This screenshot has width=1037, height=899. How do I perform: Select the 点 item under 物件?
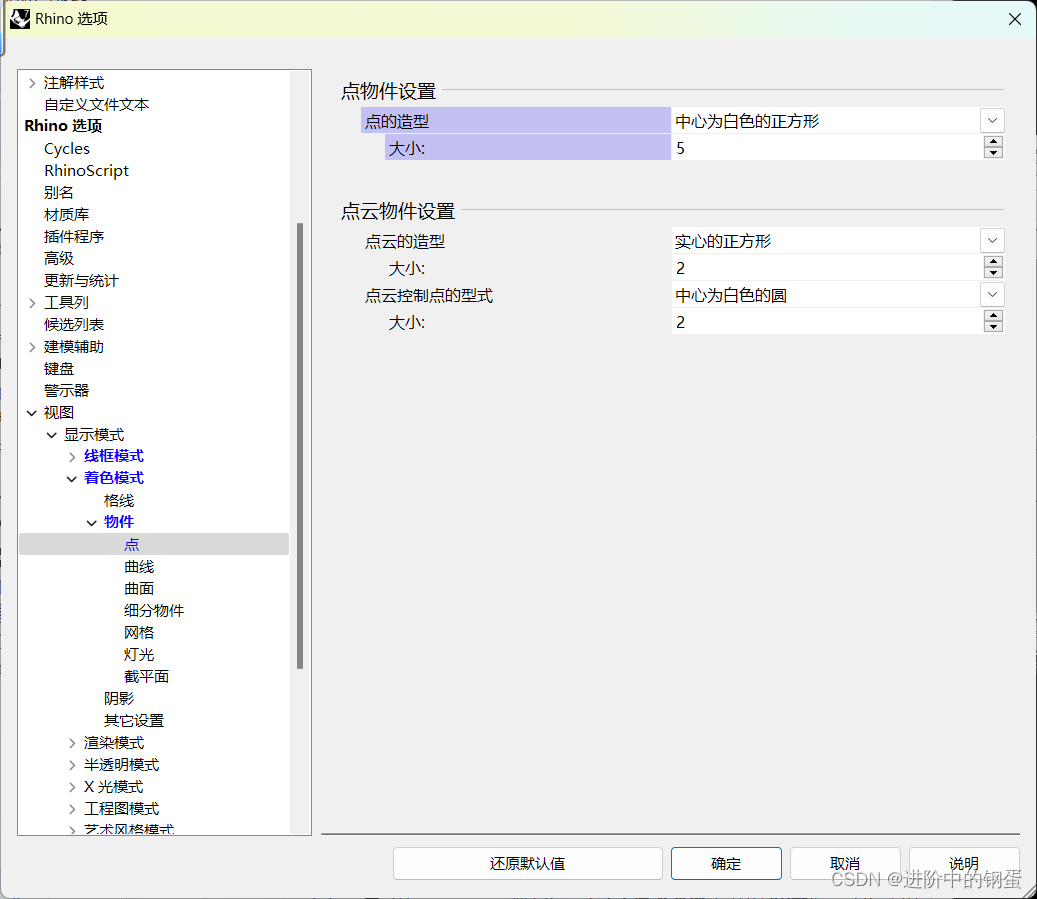coord(132,544)
